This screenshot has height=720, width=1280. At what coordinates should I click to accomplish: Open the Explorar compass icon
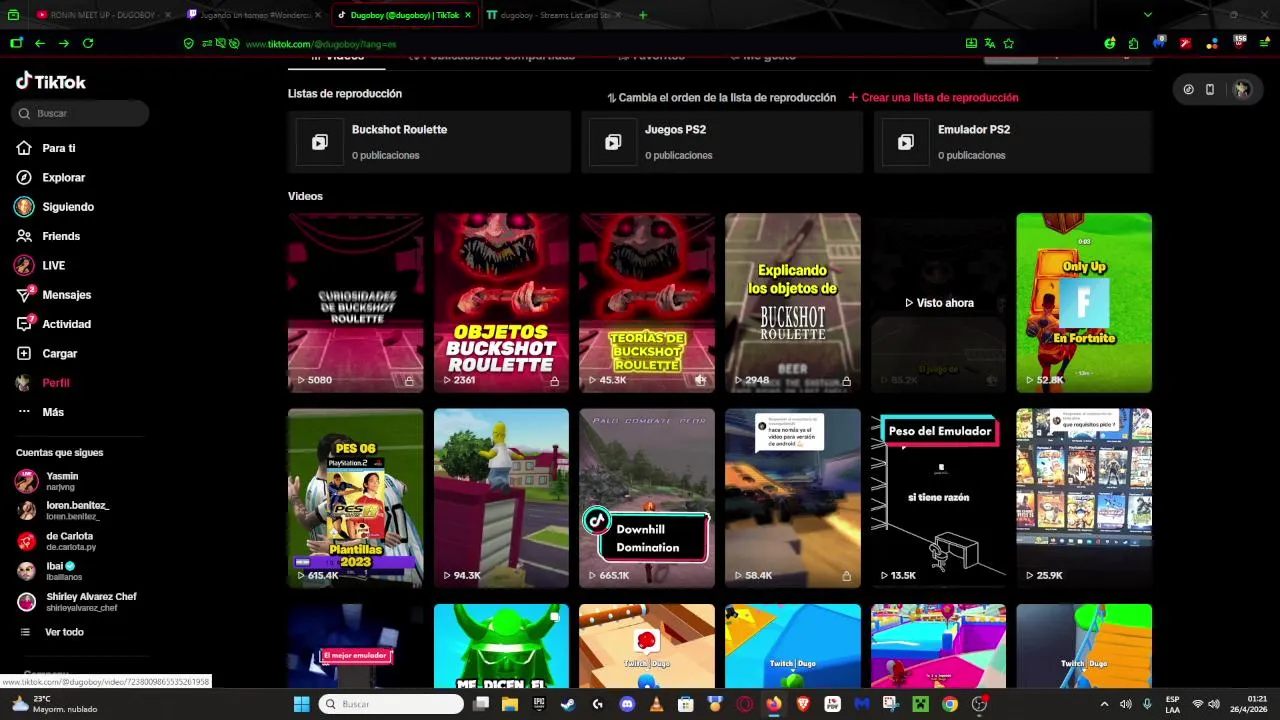[24, 177]
